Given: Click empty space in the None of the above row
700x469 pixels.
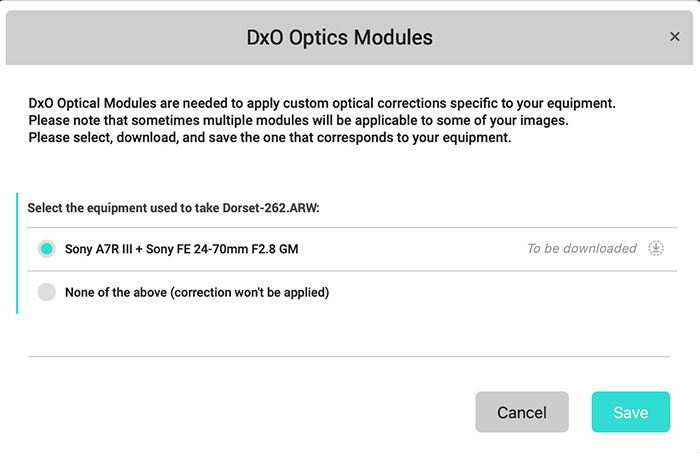Looking at the screenshot, I should [x=500, y=293].
